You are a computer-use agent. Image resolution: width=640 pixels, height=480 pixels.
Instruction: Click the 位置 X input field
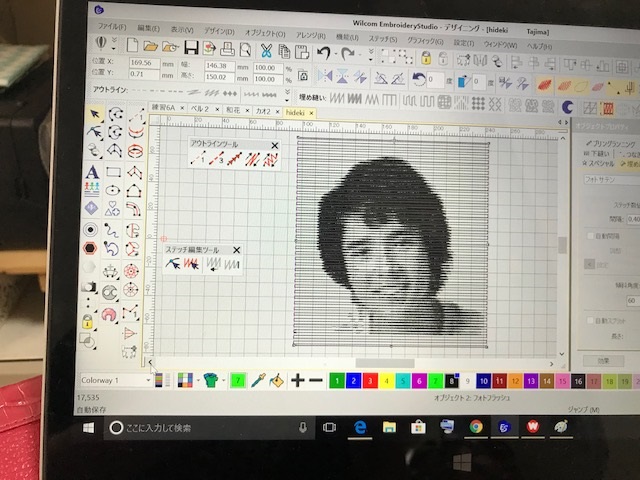pyautogui.click(x=144, y=63)
